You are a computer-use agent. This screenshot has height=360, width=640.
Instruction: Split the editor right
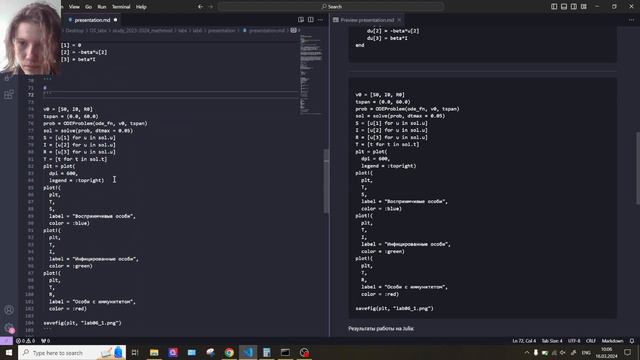pos(311,20)
